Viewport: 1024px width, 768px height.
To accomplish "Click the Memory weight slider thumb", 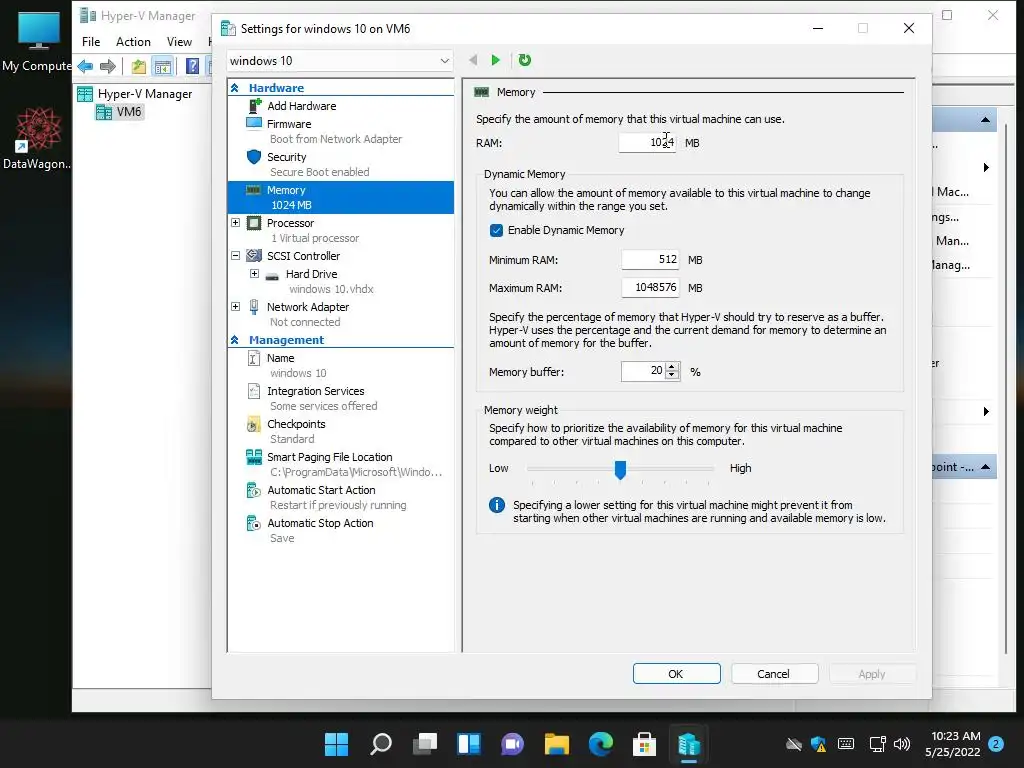I will (x=620, y=469).
